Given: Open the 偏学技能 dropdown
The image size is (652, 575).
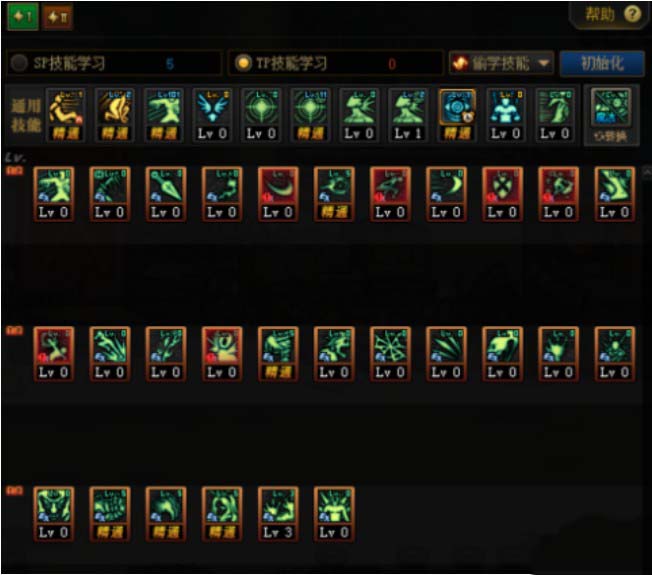Looking at the screenshot, I should [501, 64].
